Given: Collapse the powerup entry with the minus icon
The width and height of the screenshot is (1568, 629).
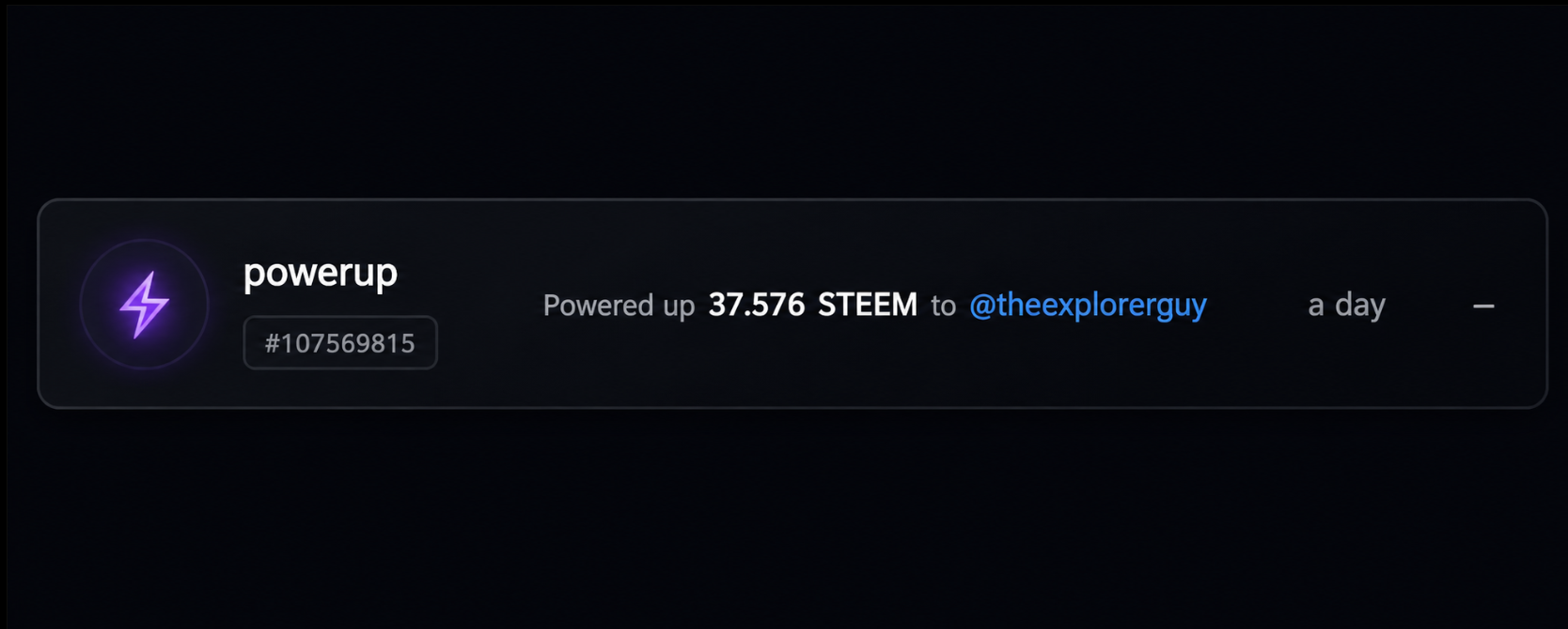Looking at the screenshot, I should (1483, 307).
